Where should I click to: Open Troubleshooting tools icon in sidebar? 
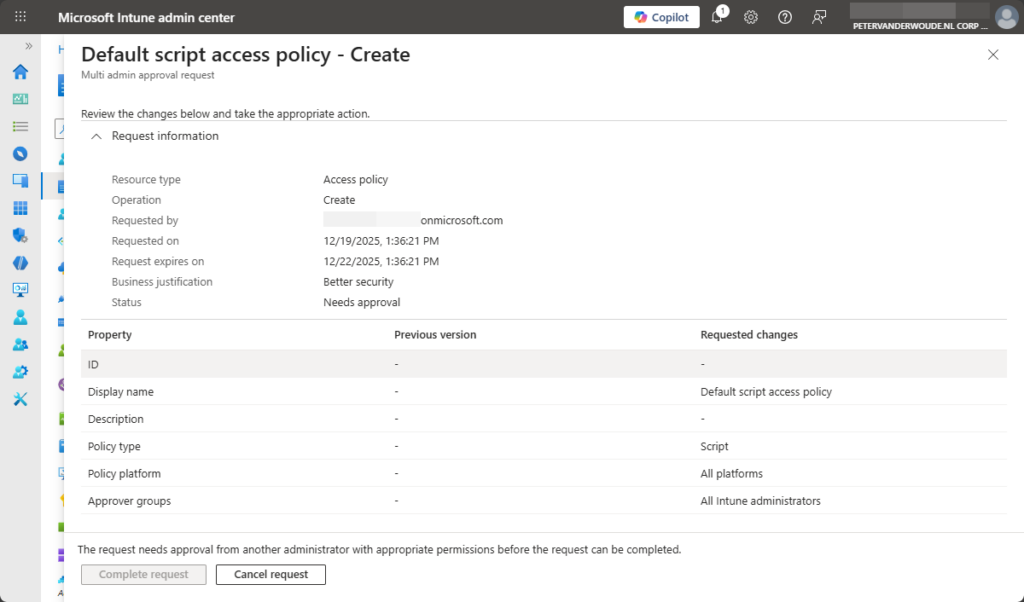(x=20, y=399)
